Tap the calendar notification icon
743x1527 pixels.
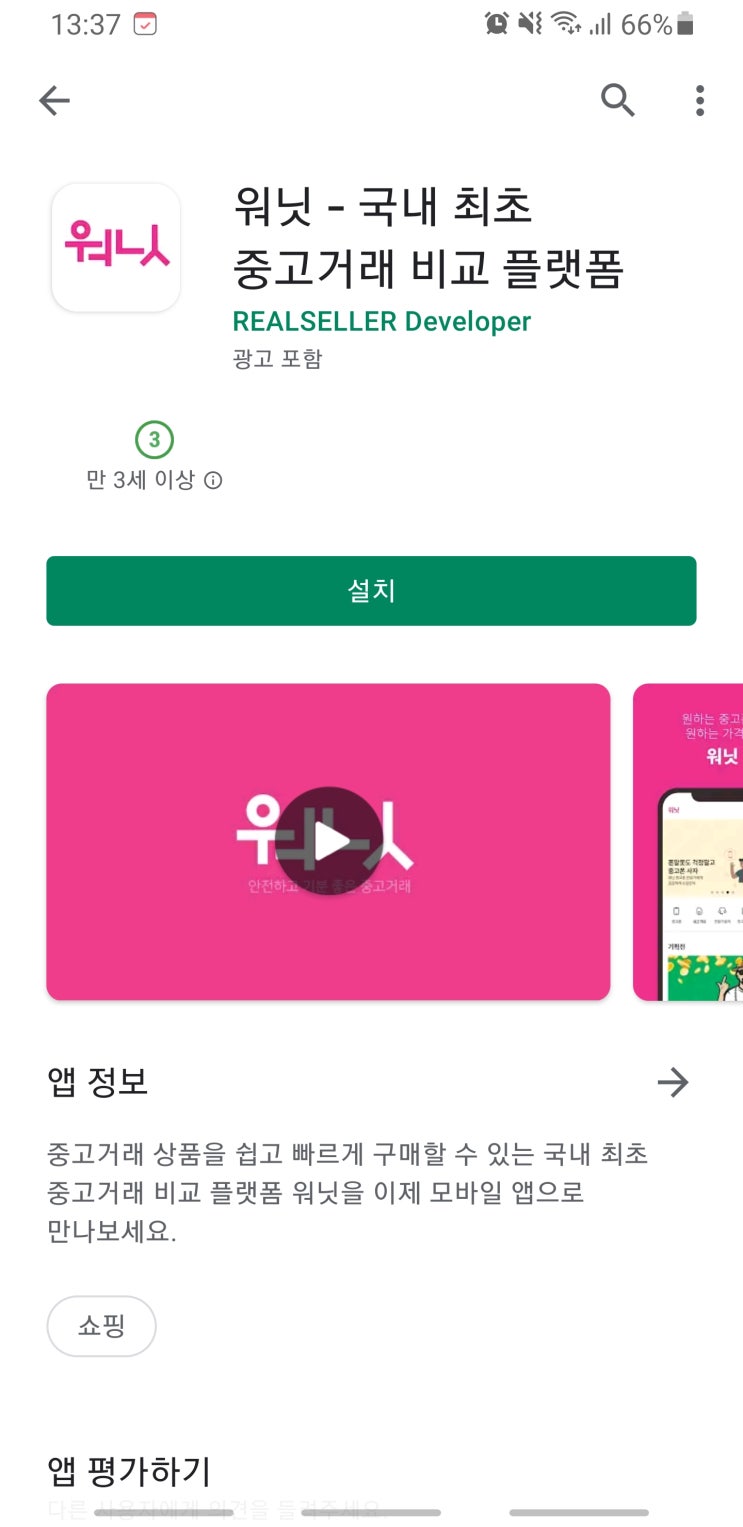click(x=145, y=24)
